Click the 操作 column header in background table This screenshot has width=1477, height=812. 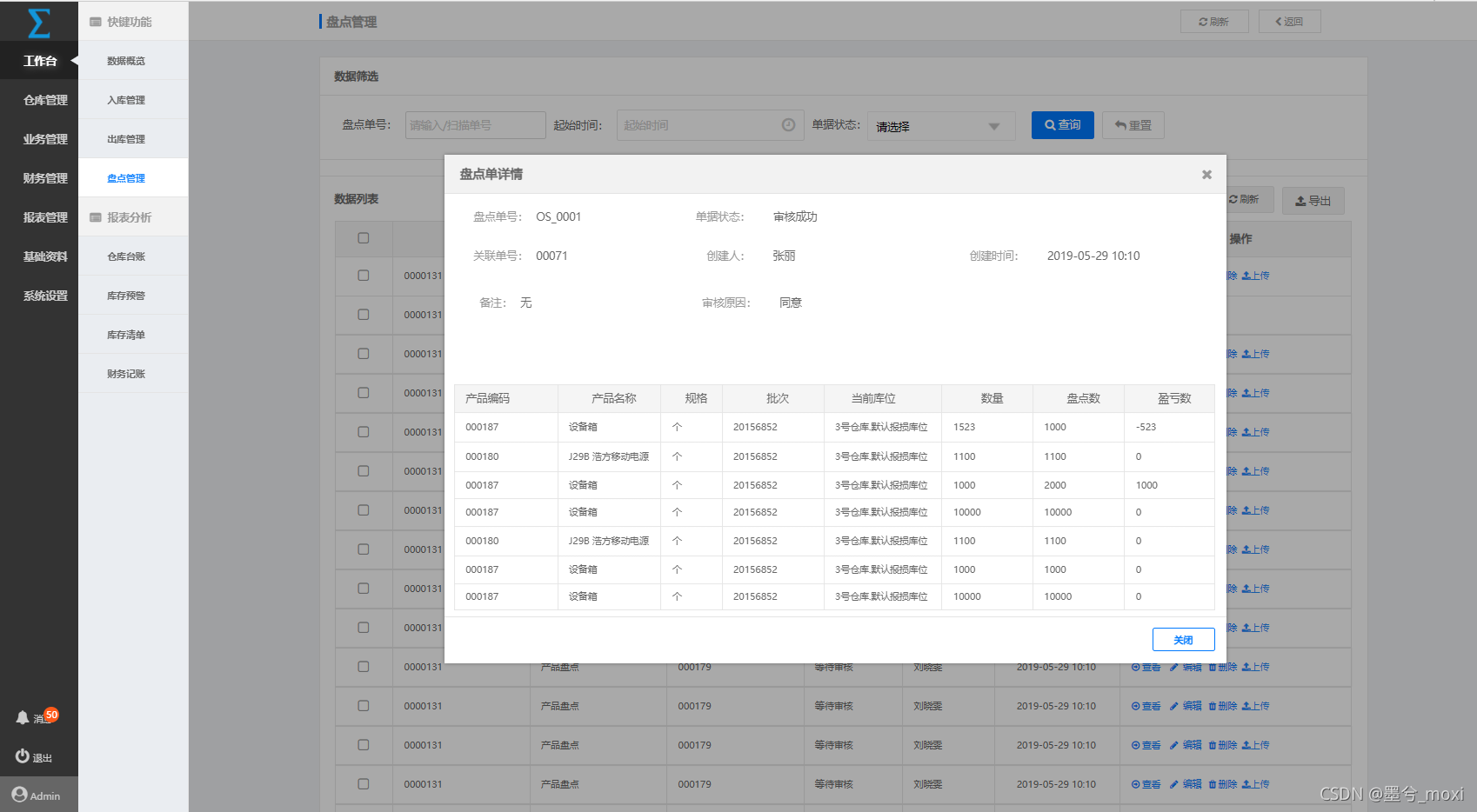pos(1241,238)
